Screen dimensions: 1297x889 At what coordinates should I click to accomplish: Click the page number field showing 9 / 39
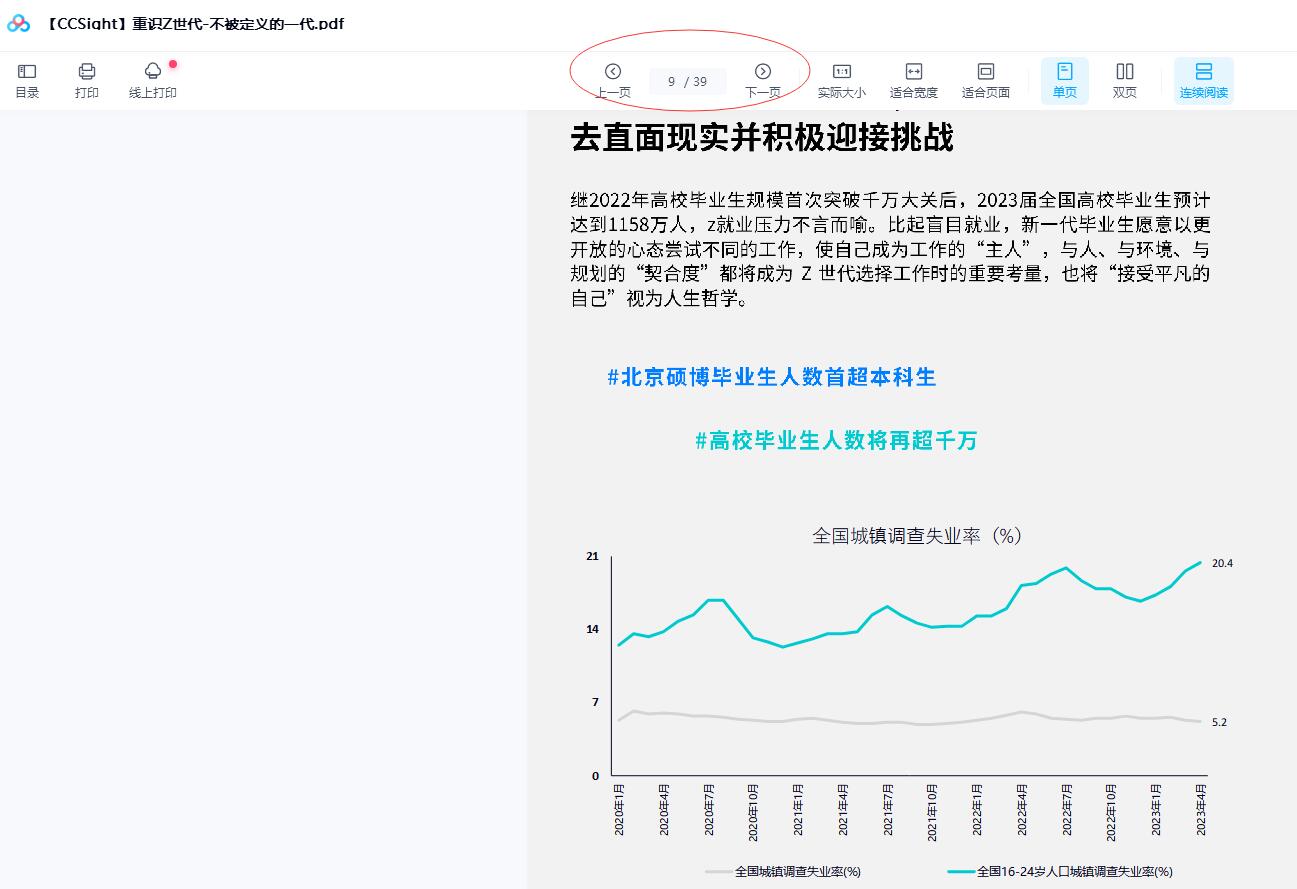click(687, 83)
